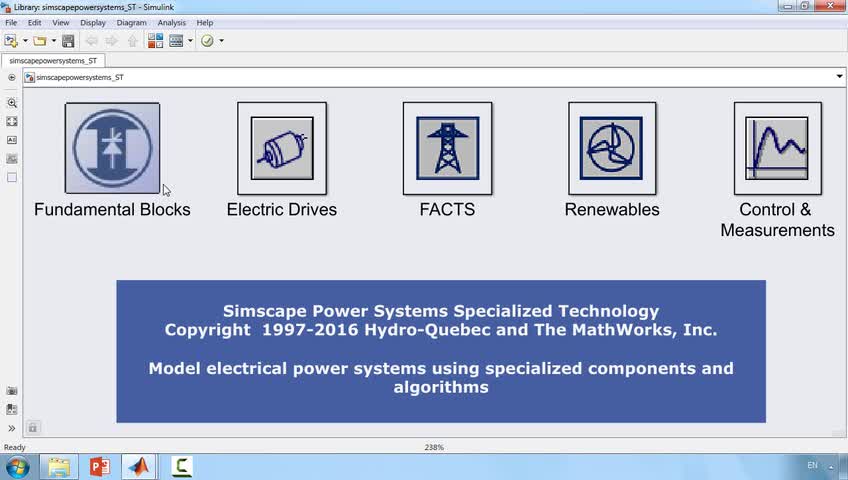The width and height of the screenshot is (848, 480).
Task: Open the FACTS tower block
Action: pos(447,148)
